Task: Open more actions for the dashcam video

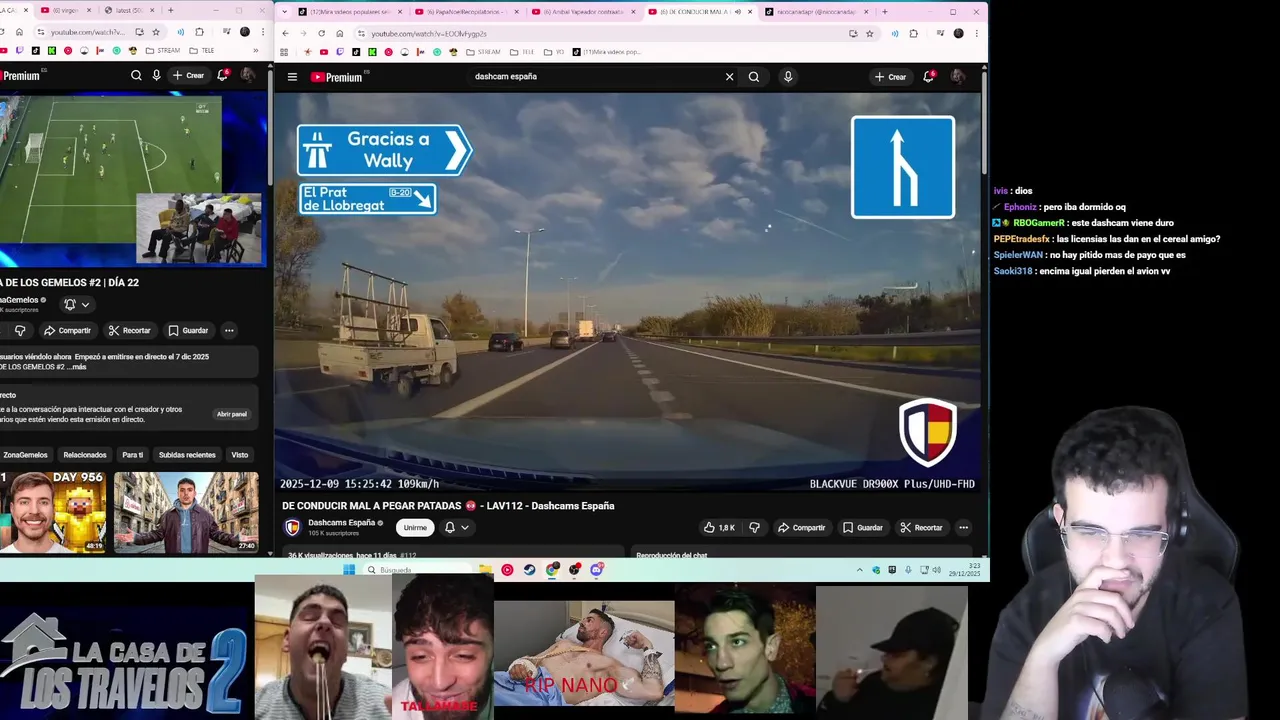Action: (963, 527)
